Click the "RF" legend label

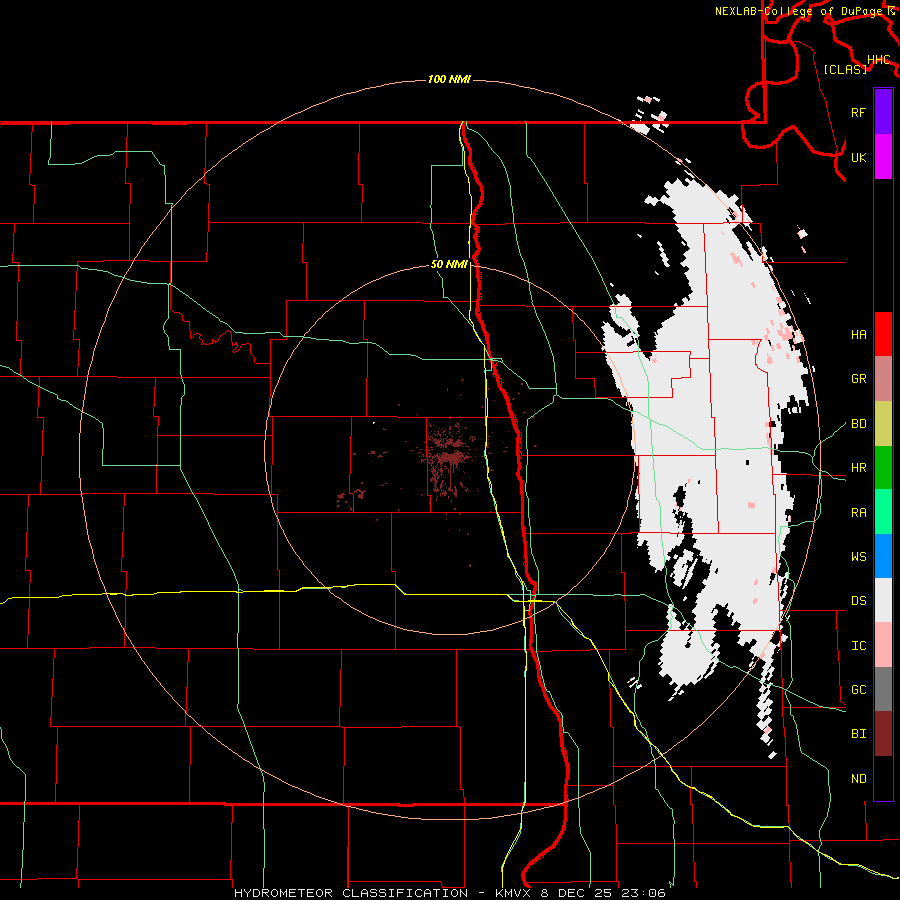pos(858,112)
